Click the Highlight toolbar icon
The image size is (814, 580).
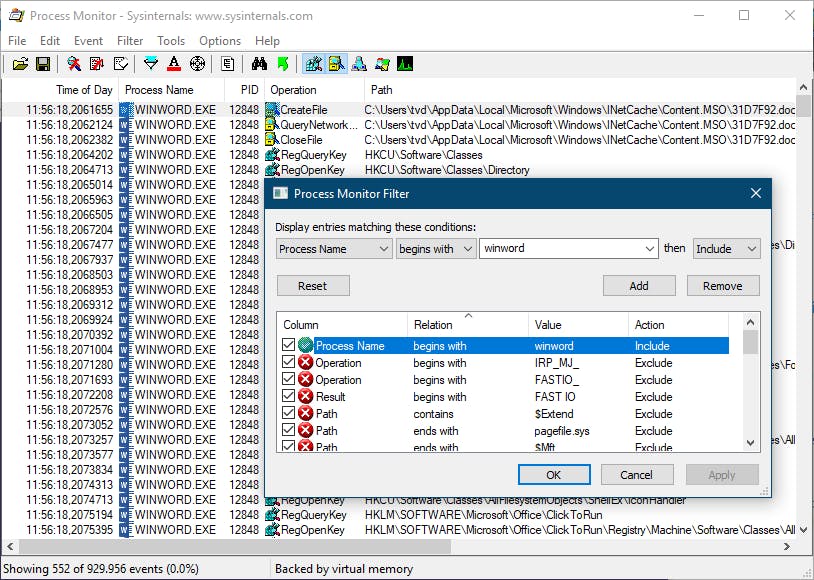[174, 64]
